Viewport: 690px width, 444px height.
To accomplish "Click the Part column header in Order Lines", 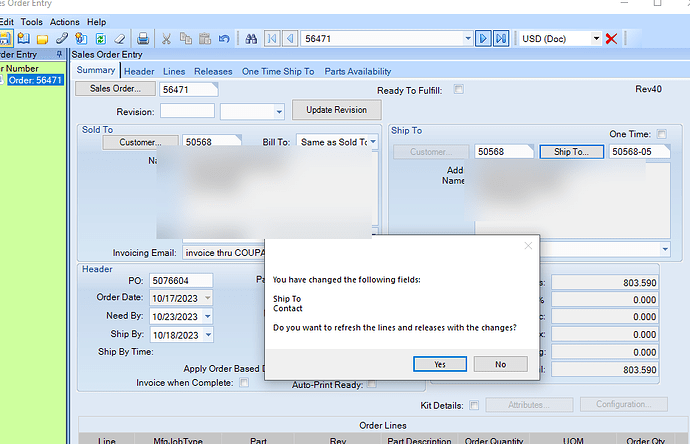I will 258,440.
